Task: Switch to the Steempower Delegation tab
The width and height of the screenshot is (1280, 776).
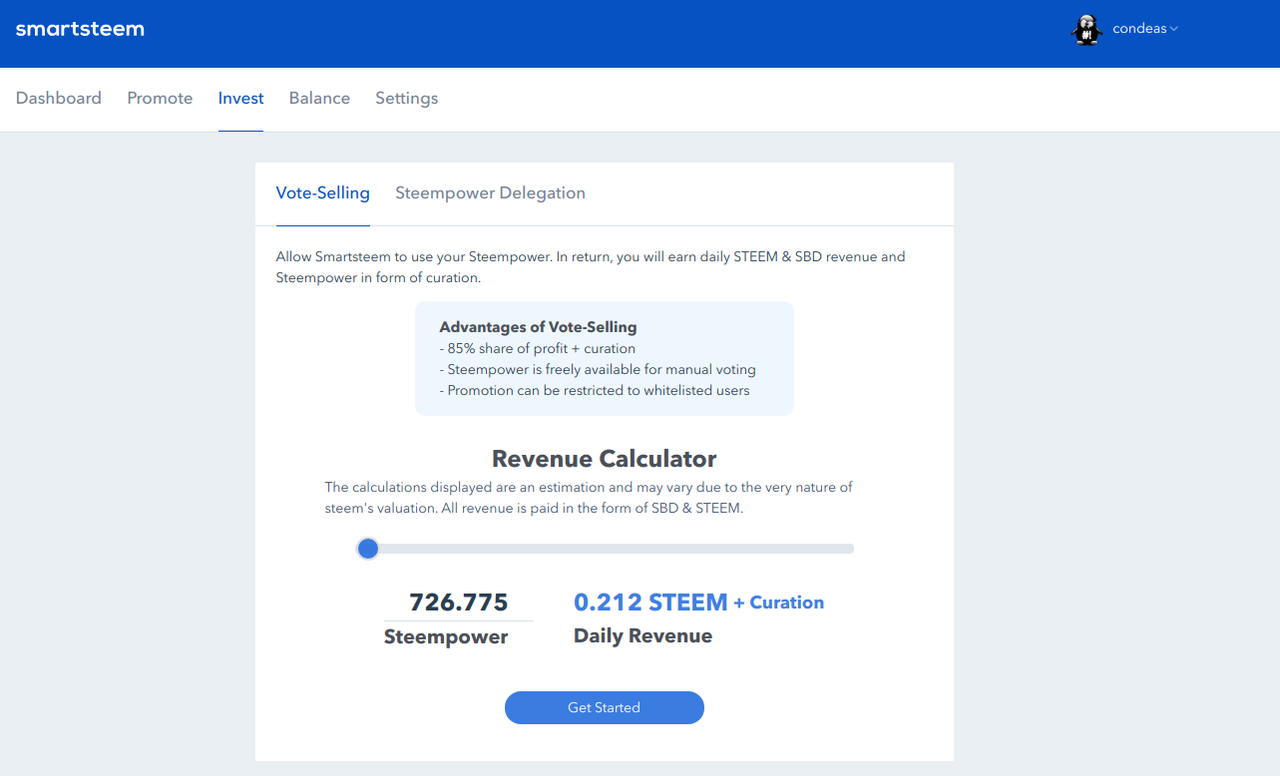Action: click(490, 193)
